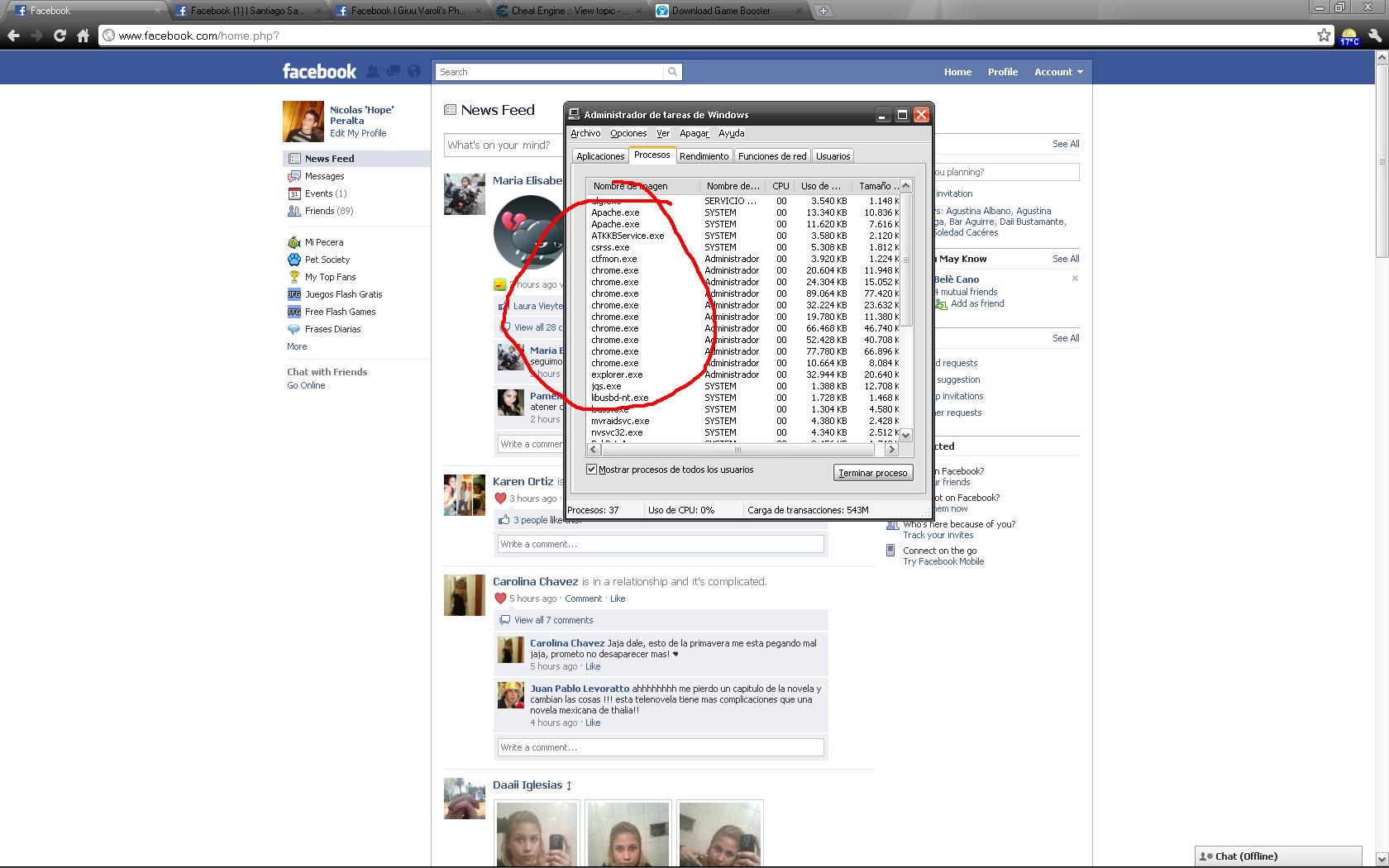Switch to the Rendimiento tab
This screenshot has width=1389, height=868.
tap(704, 156)
